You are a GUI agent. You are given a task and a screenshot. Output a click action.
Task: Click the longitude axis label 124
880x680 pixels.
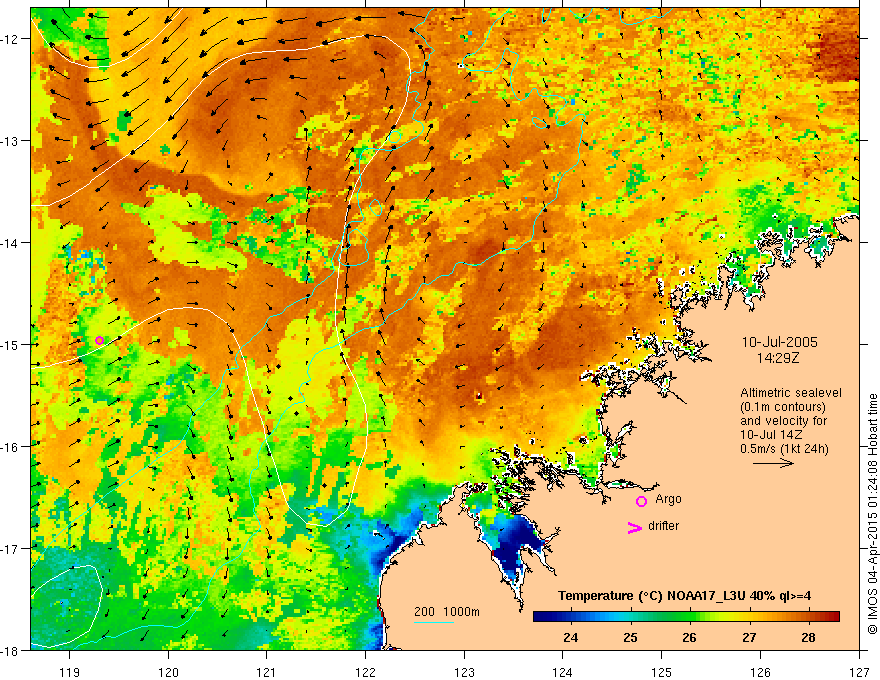point(562,672)
